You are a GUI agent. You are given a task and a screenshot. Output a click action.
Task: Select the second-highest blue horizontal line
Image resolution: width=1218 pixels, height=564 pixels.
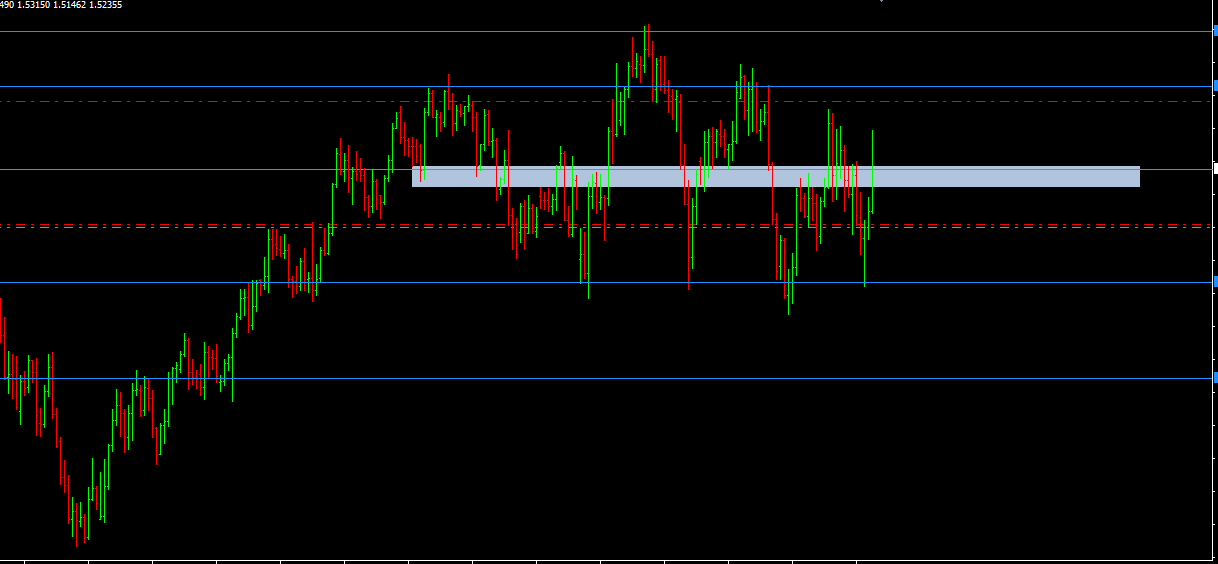pos(606,87)
